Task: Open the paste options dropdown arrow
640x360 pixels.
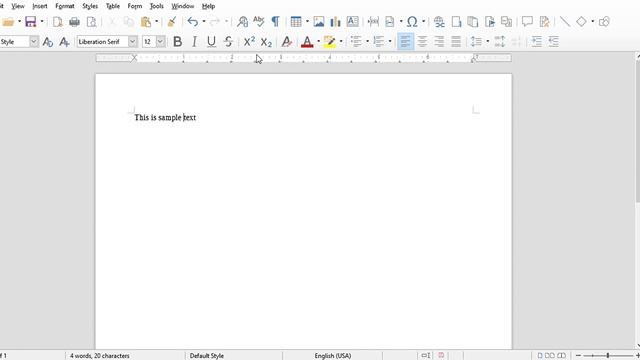Action: tap(156, 22)
